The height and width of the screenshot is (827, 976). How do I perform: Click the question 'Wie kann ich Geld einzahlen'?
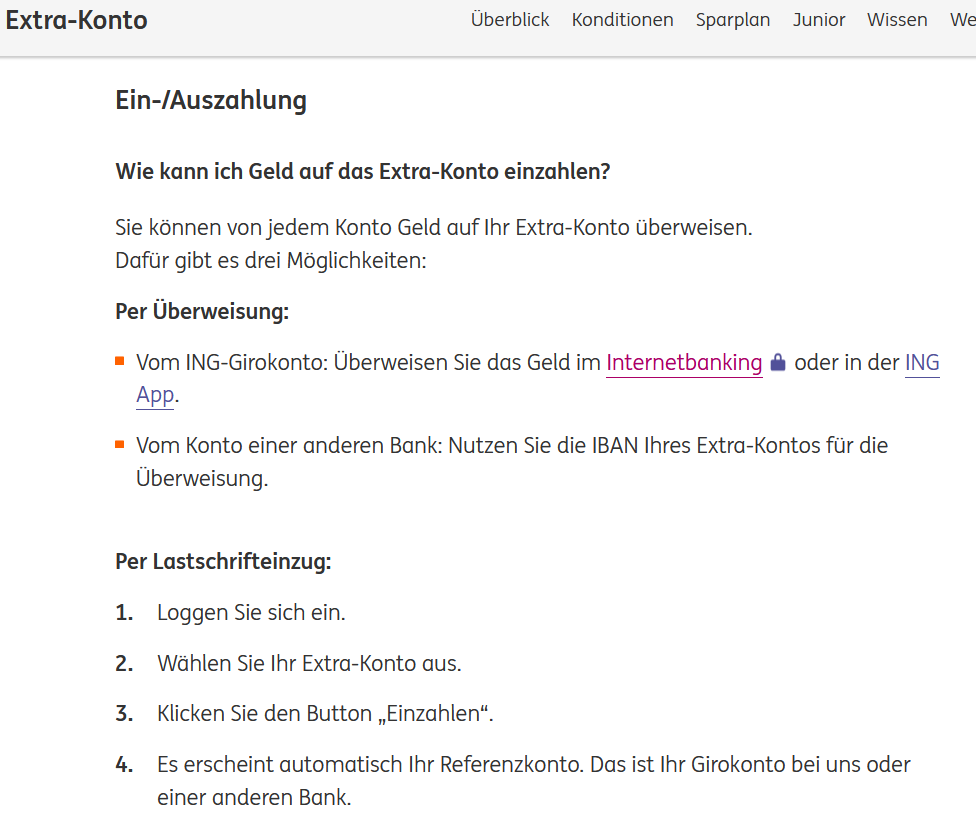coord(362,171)
